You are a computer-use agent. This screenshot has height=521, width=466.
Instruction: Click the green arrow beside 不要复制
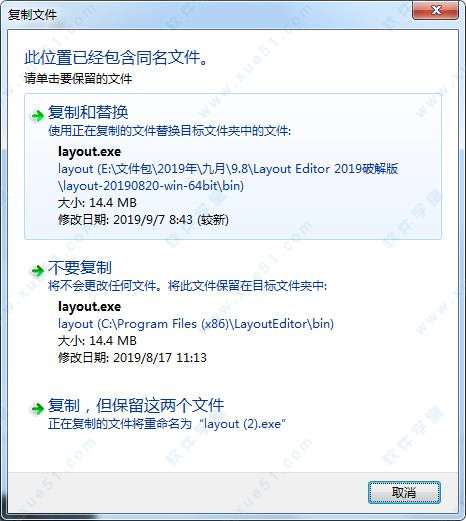point(38,270)
